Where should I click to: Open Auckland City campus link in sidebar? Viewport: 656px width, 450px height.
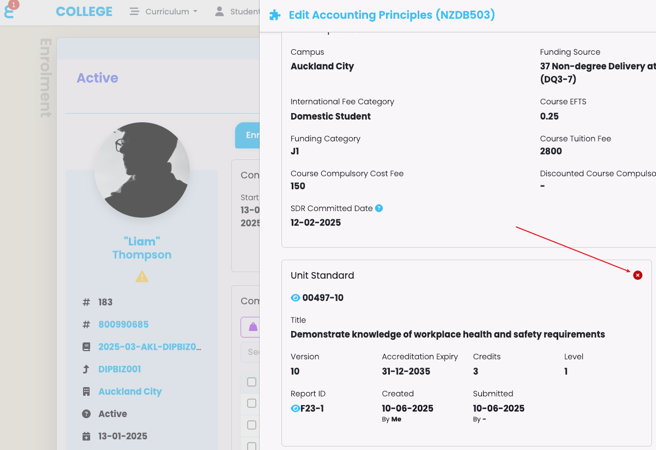(130, 391)
